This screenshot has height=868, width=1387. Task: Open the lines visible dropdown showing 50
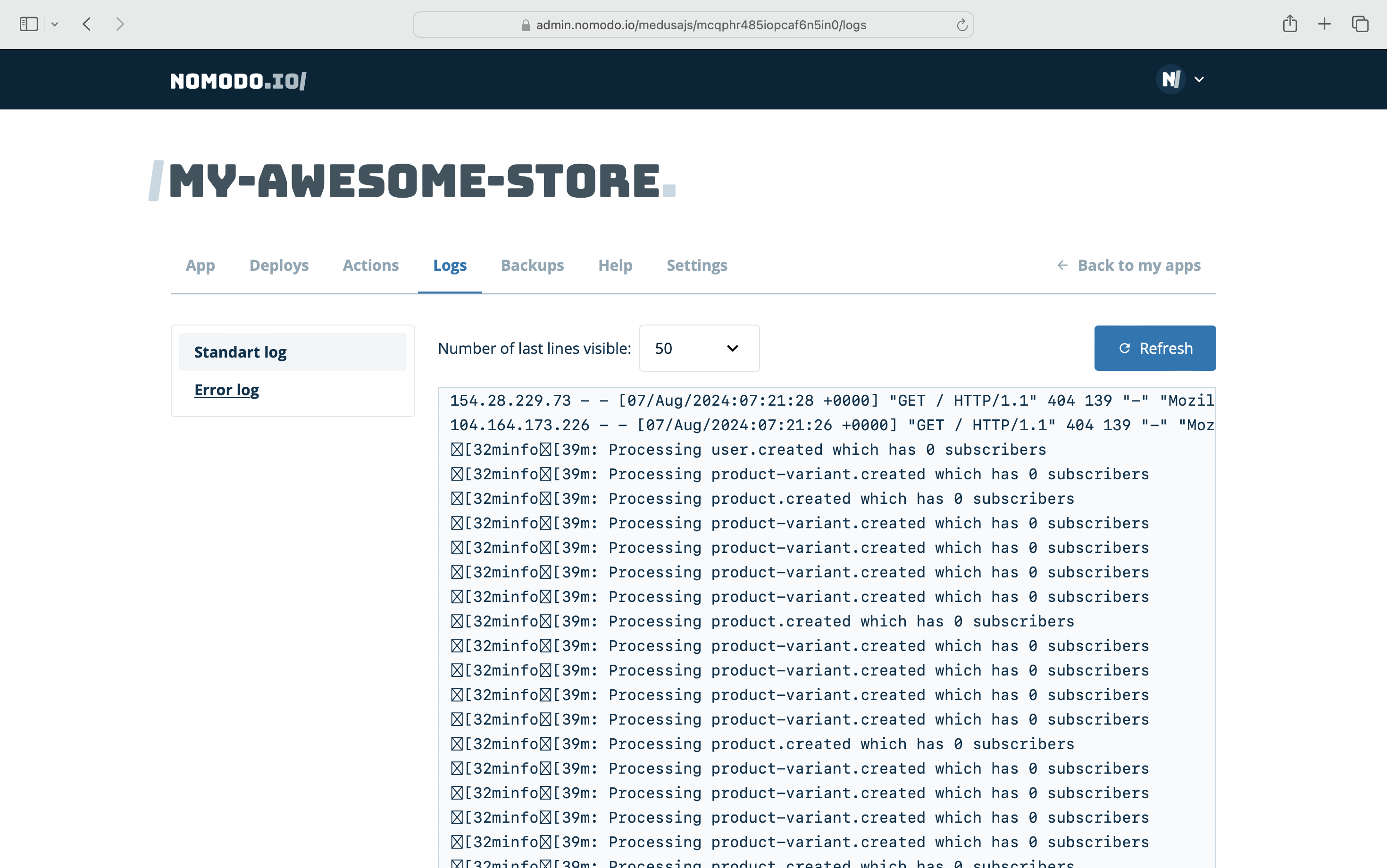click(699, 349)
